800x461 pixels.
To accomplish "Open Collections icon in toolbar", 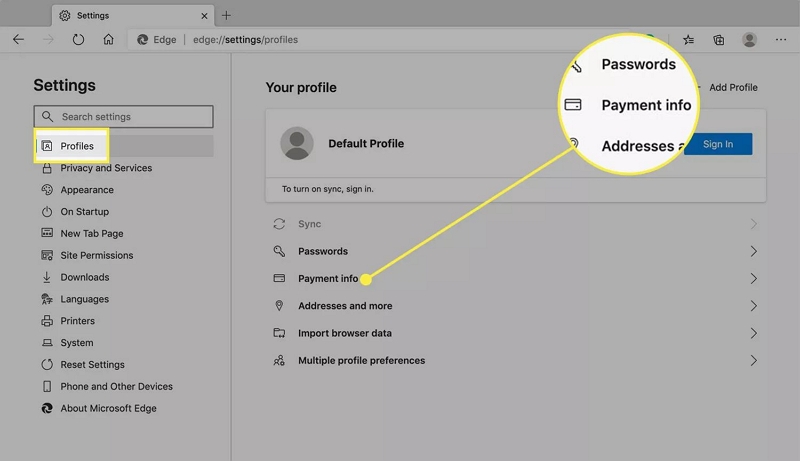I will point(718,39).
